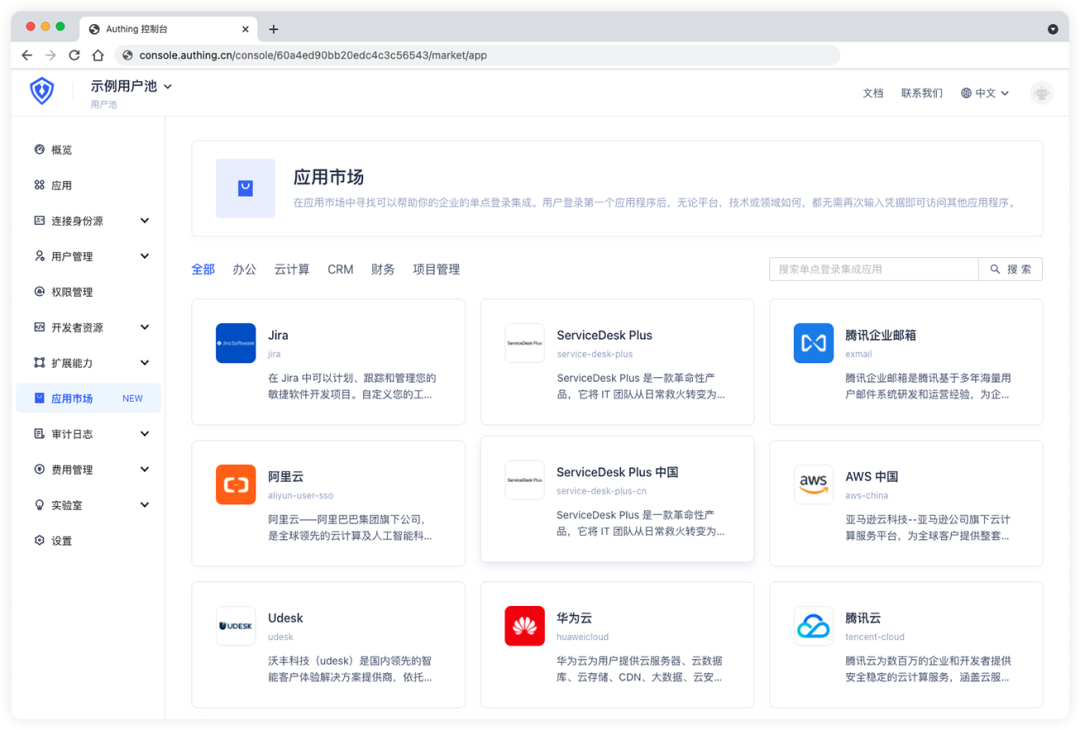The height and width of the screenshot is (730, 1080).
Task: Click the 应用市场 header bag icon
Action: point(245,188)
